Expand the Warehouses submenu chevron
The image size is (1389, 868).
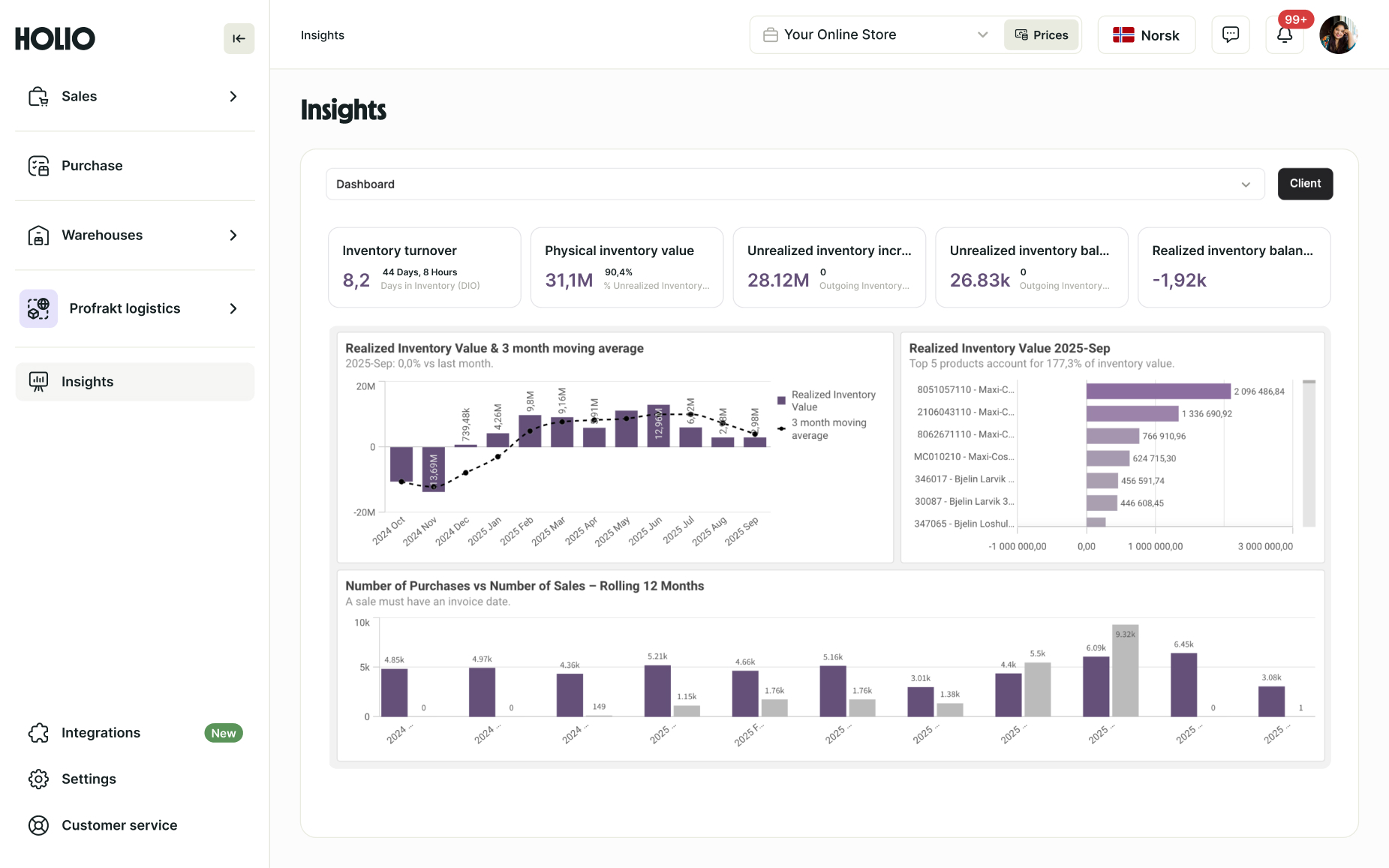(x=233, y=235)
